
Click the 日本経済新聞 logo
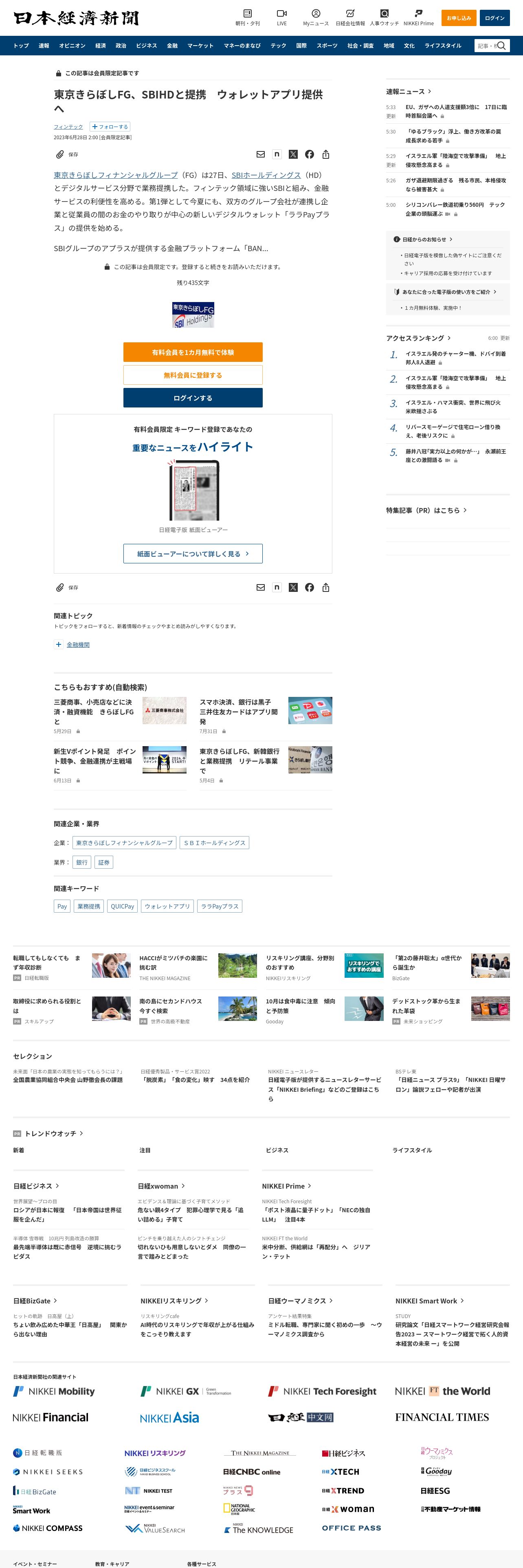coord(76,18)
